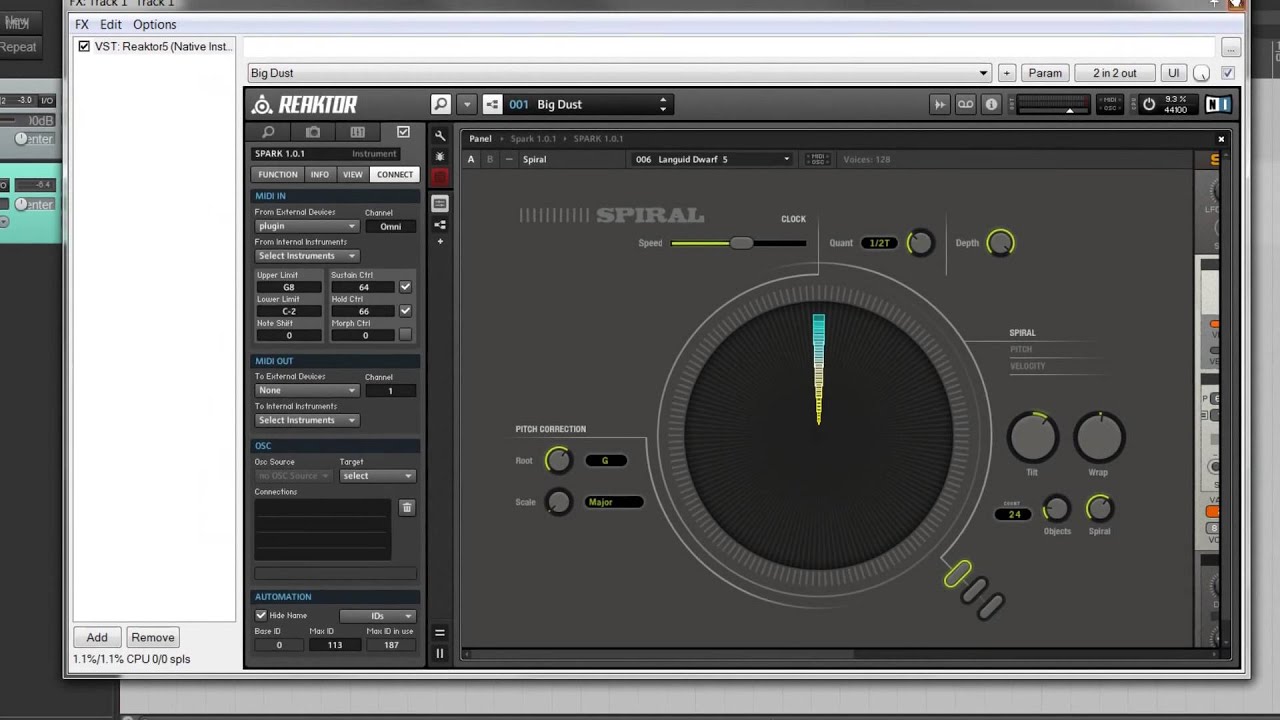Open the tape recorder icon
This screenshot has height=720, width=1280.
tap(965, 104)
